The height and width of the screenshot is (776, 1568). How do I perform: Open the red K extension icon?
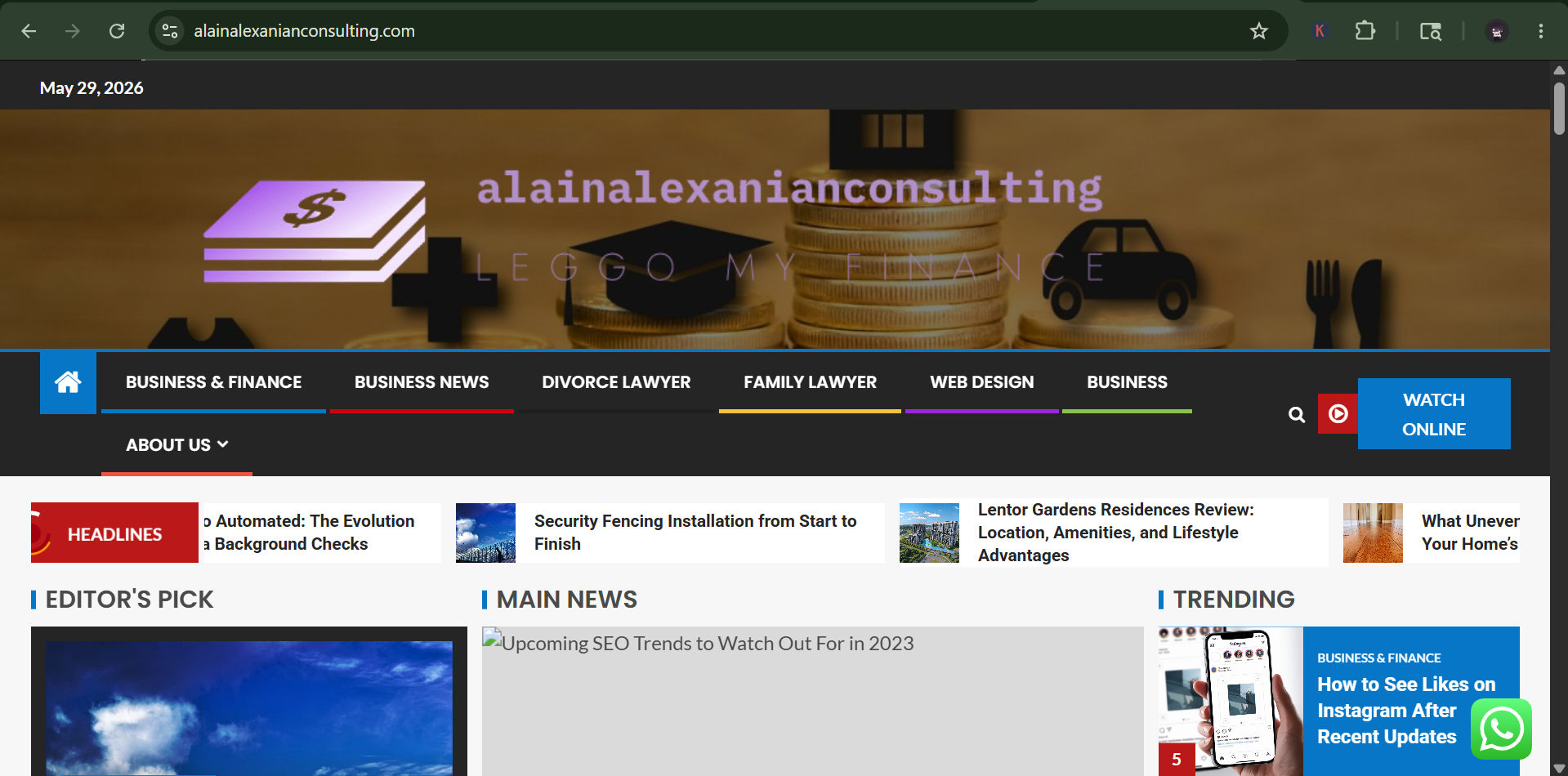tap(1319, 31)
